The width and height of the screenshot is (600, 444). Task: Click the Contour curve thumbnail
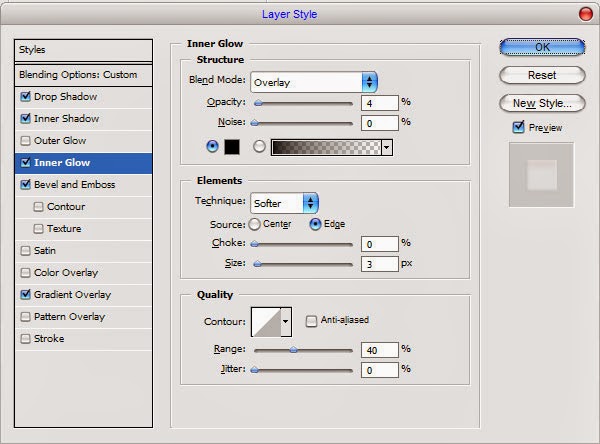pos(266,322)
